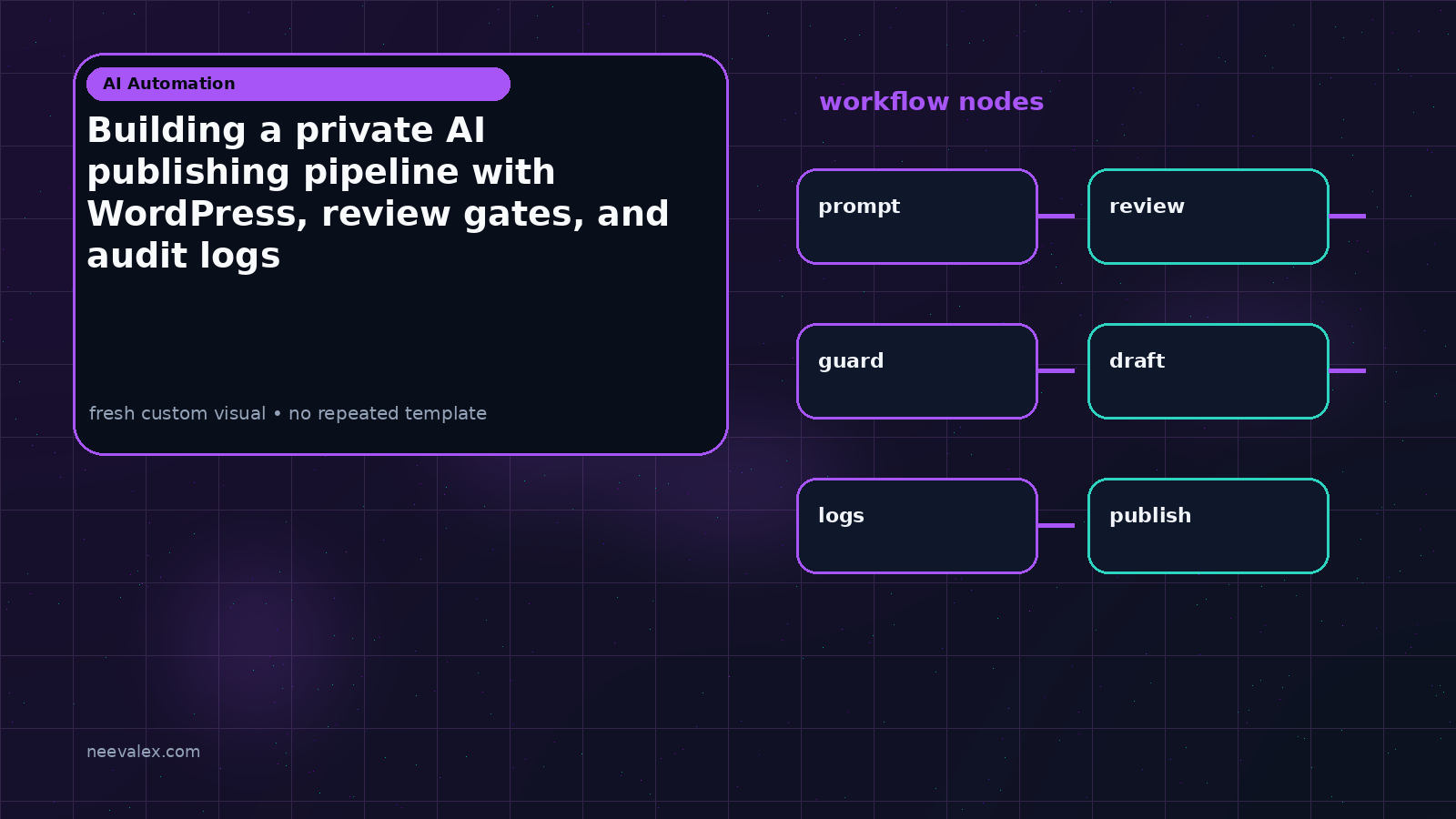This screenshot has width=1456, height=819.
Task: Click the draft workflow node
Action: point(1208,371)
